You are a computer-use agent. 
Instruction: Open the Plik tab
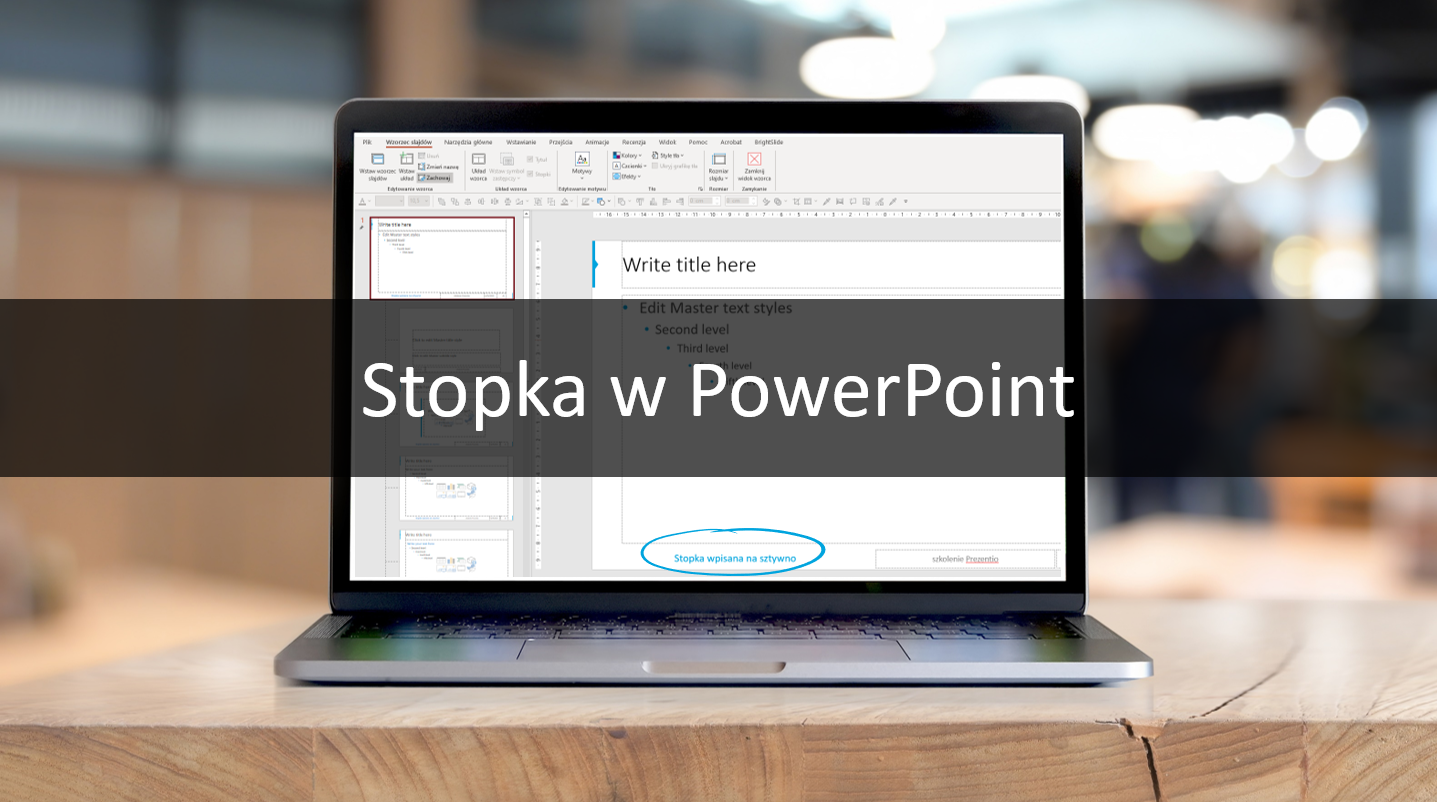[x=367, y=142]
